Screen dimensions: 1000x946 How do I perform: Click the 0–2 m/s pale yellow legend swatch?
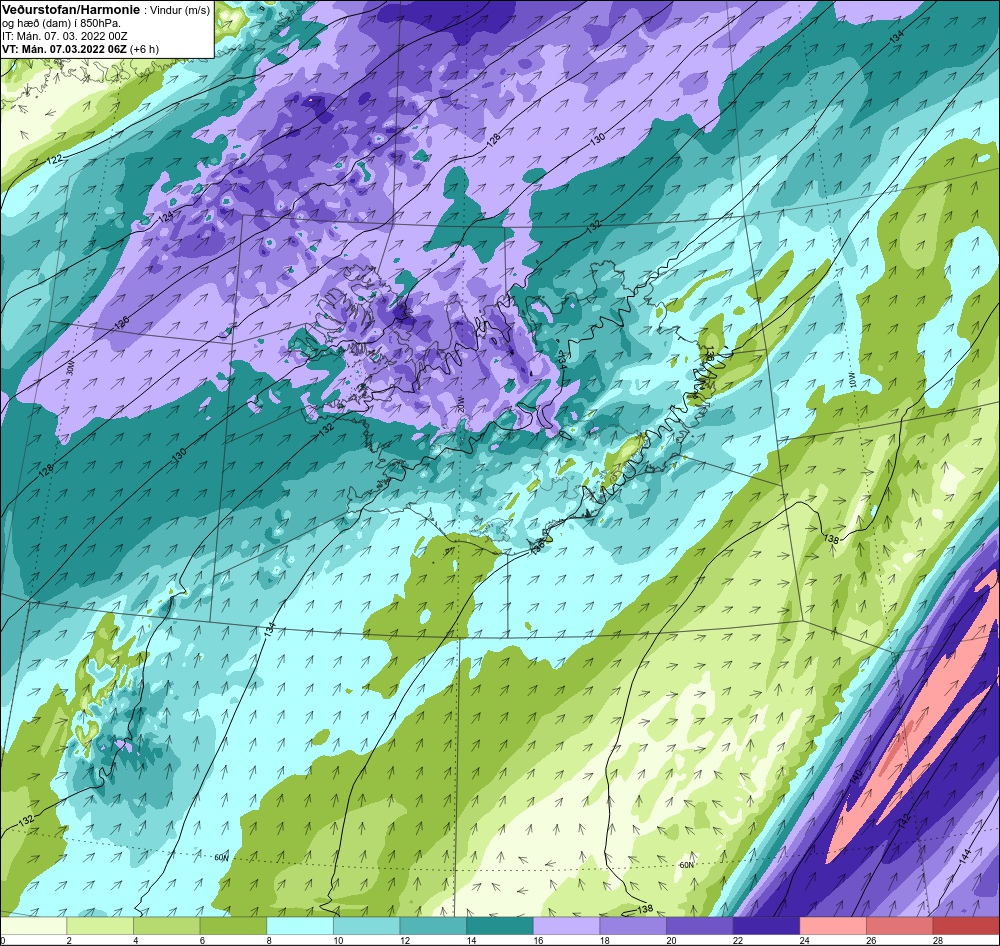pos(34,926)
